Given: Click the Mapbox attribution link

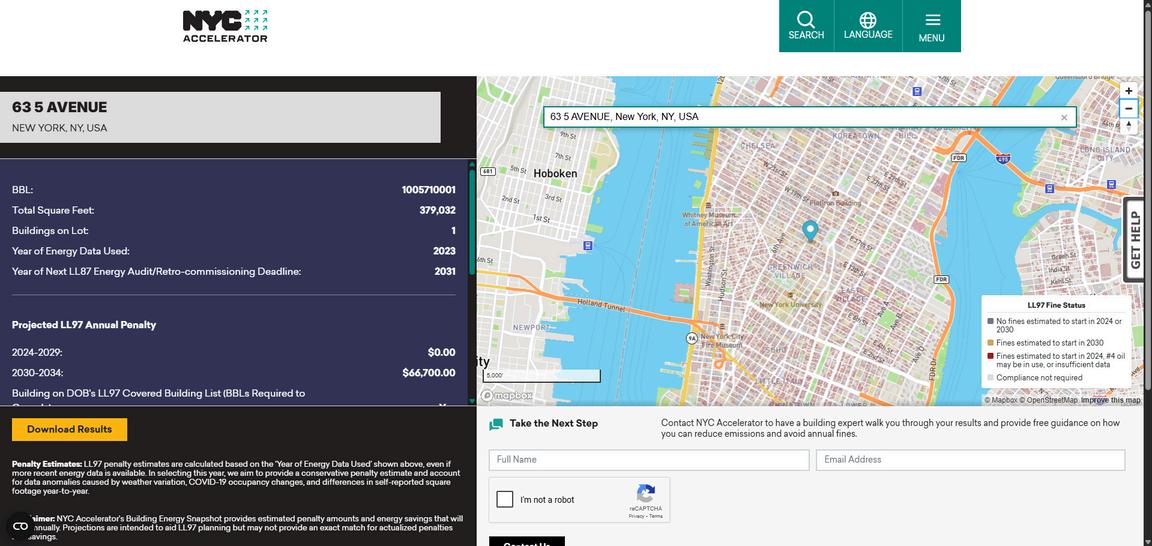Looking at the screenshot, I should 1001,400.
